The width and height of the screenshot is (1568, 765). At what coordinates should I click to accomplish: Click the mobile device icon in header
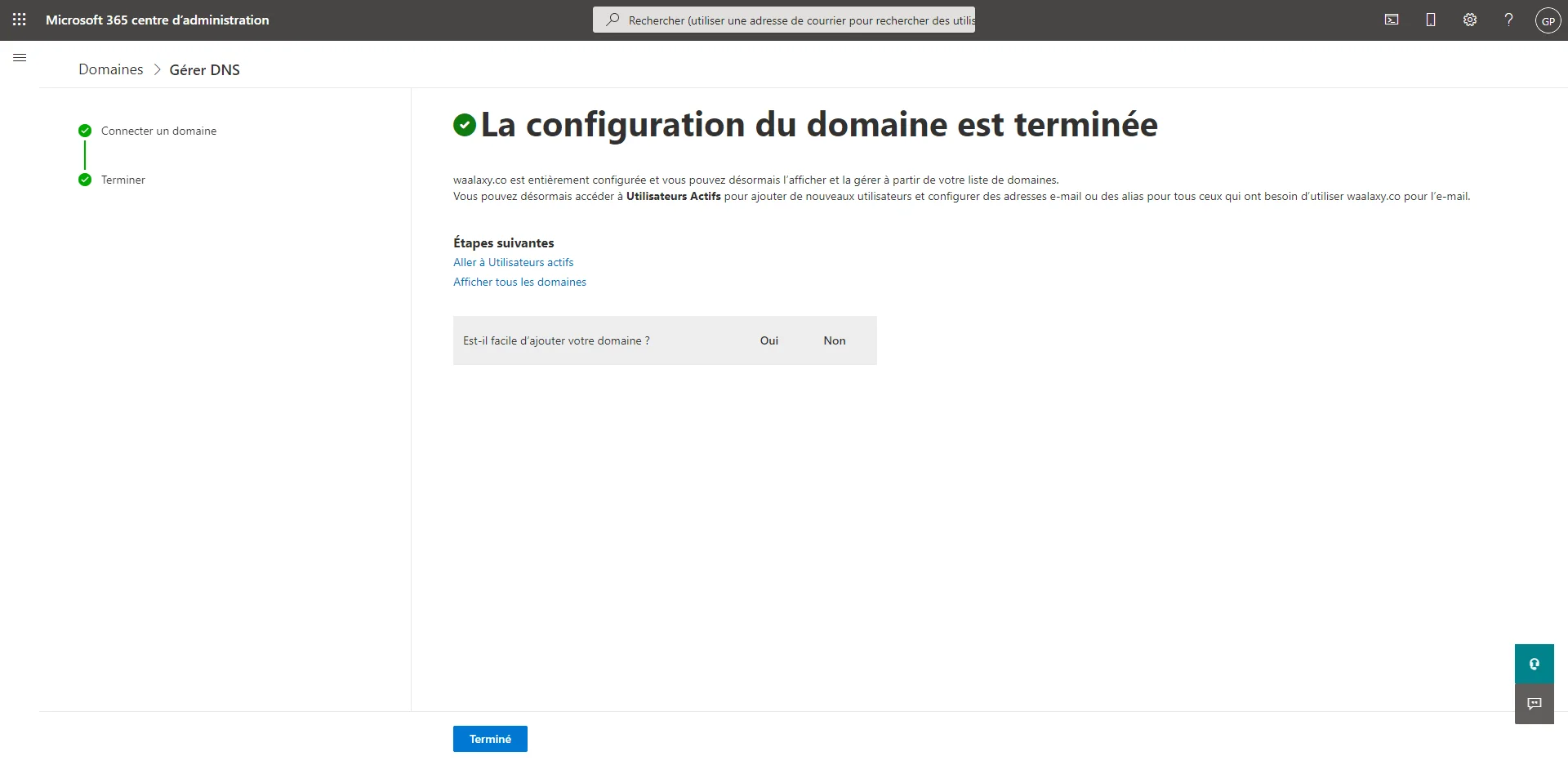pyautogui.click(x=1431, y=20)
